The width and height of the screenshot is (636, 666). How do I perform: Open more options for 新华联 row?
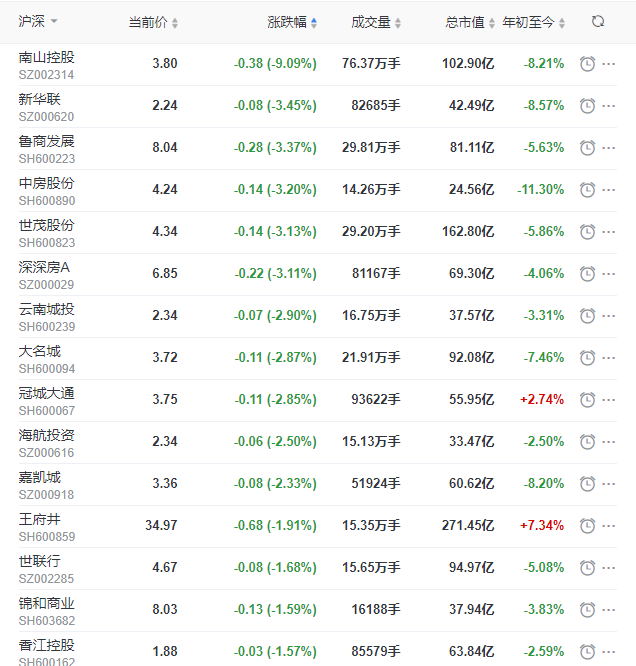tap(609, 106)
